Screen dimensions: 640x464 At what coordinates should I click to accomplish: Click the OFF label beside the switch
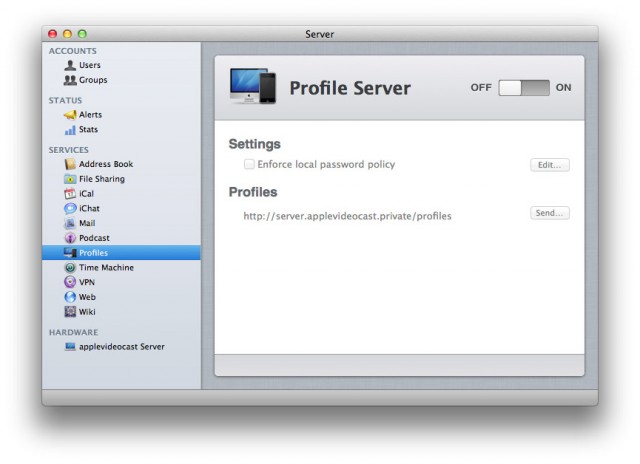pyautogui.click(x=481, y=88)
